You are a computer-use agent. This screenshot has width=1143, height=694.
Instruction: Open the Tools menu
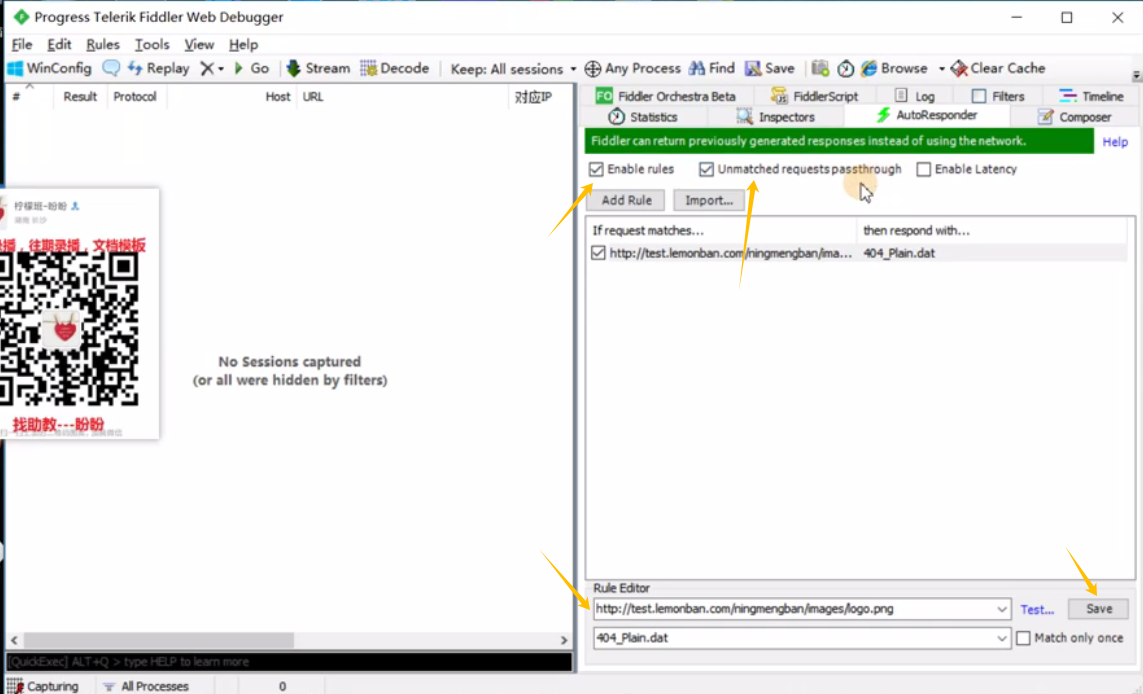coord(152,44)
